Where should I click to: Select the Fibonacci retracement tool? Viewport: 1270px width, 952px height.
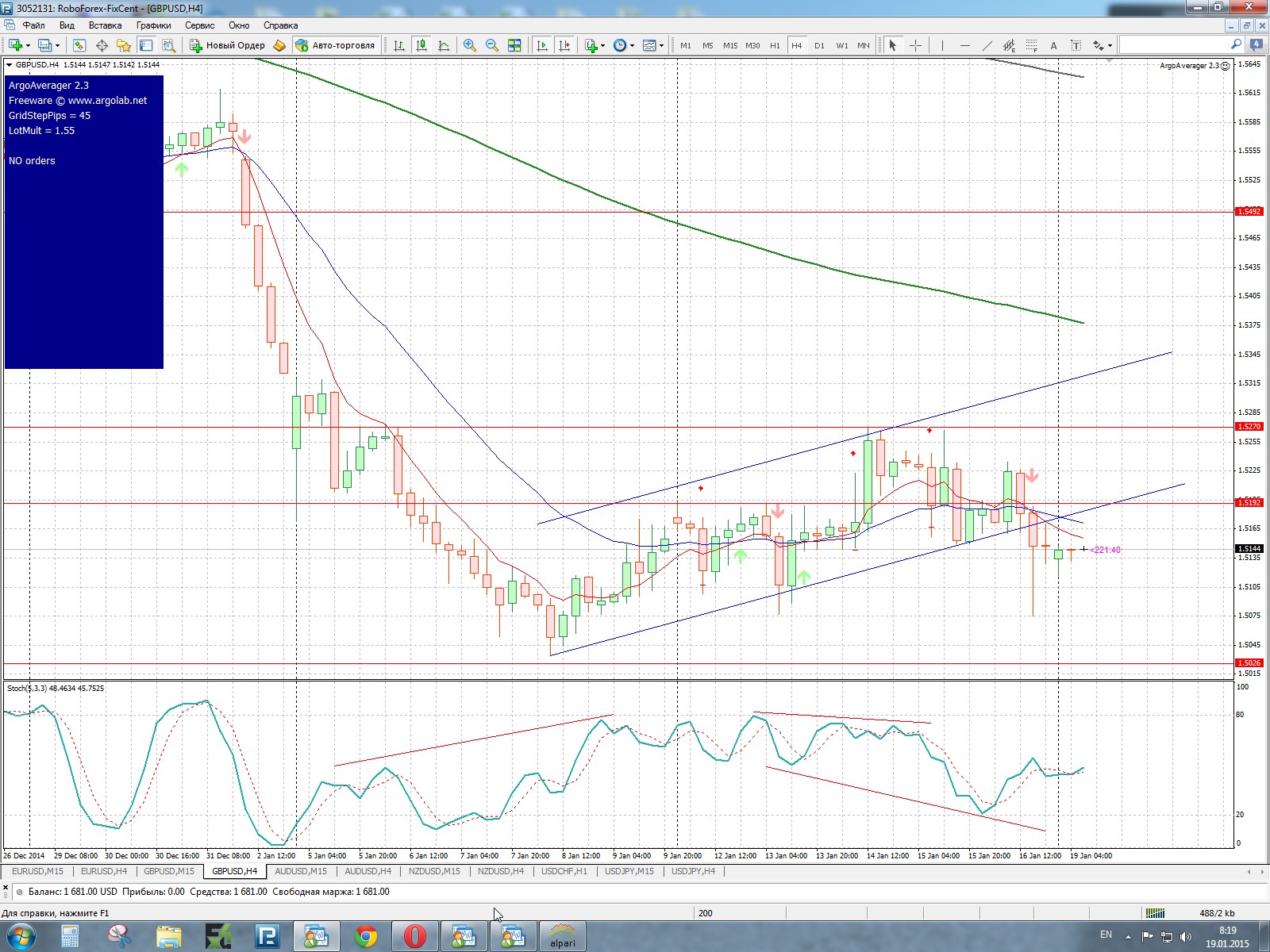click(1031, 45)
